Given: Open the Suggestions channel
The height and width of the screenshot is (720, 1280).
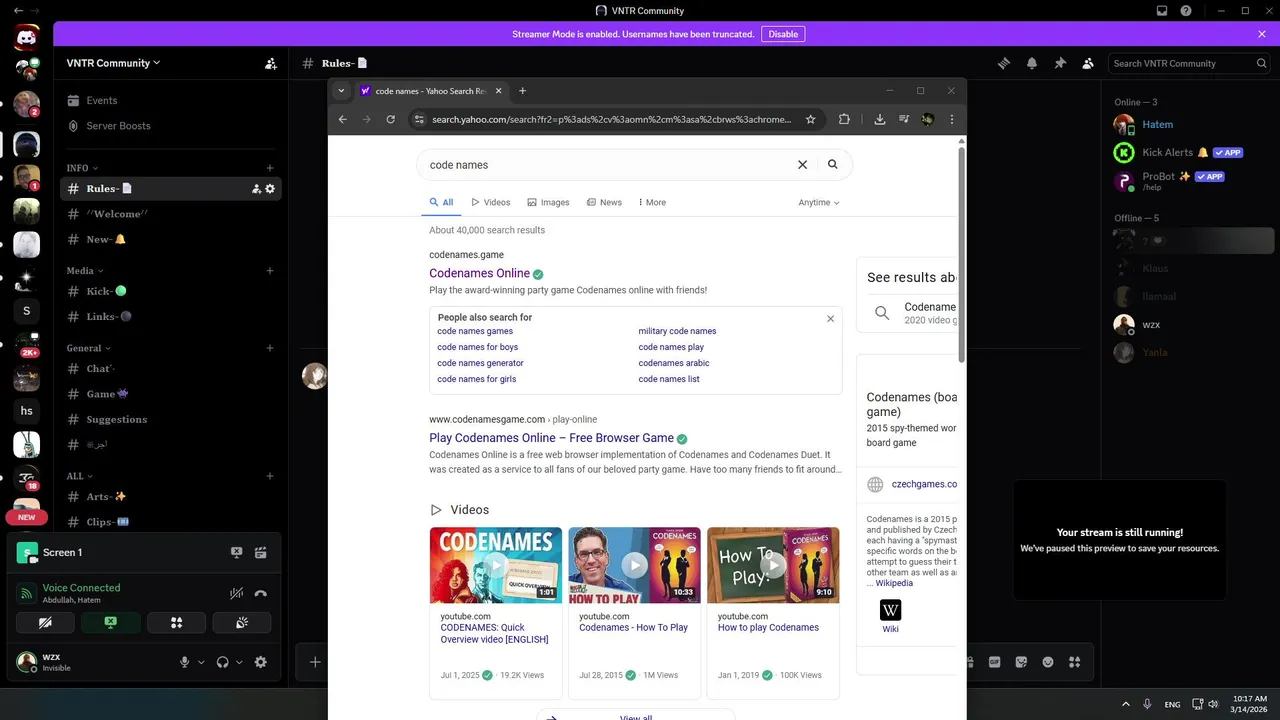Looking at the screenshot, I should [171, 420].
